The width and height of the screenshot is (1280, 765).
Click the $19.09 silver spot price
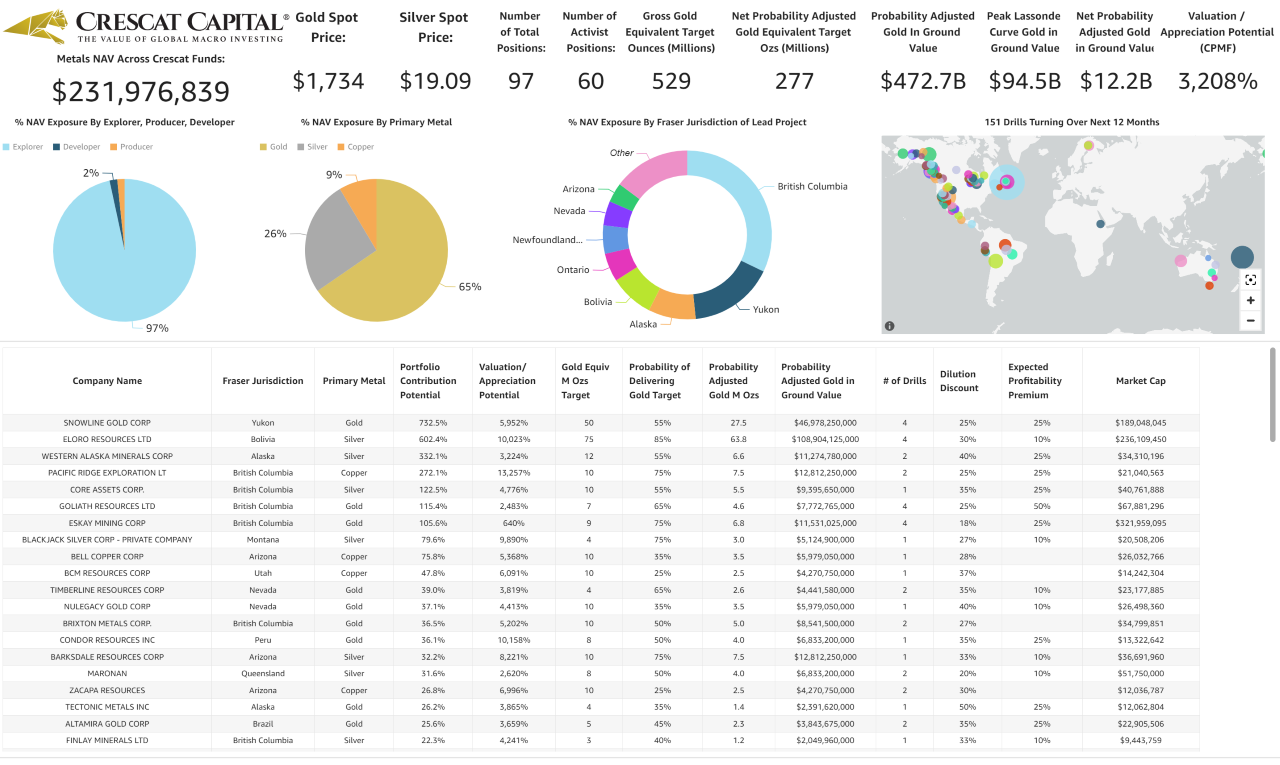click(x=435, y=81)
